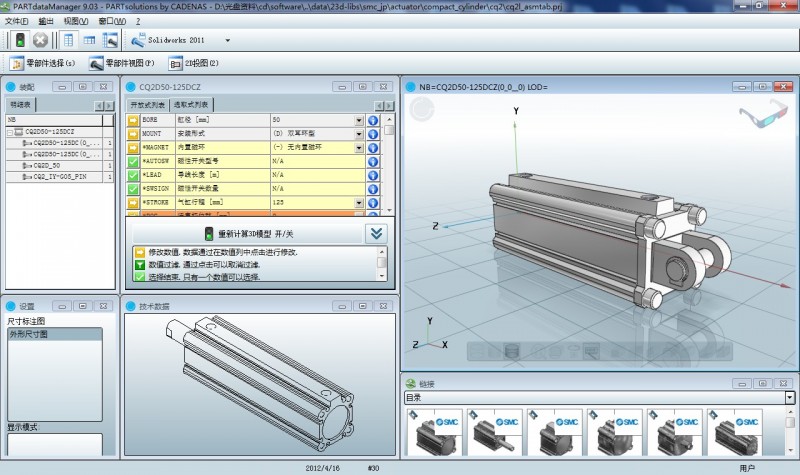Toggle the green check for *LEAD row
The height and width of the screenshot is (475, 800).
pos(133,174)
